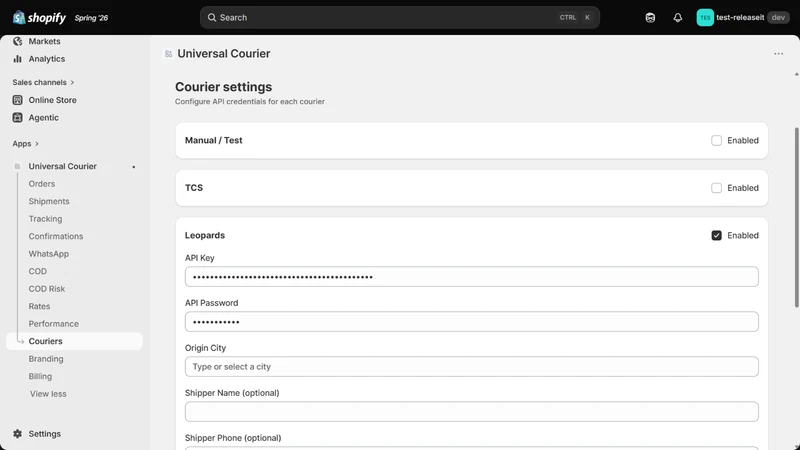Go to WhatsApp subpage
Viewport: 800px width, 450px height.
pos(48,254)
